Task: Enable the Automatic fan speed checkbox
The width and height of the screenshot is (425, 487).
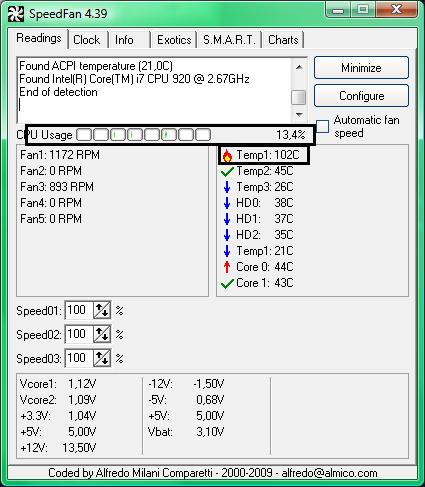Action: click(322, 126)
